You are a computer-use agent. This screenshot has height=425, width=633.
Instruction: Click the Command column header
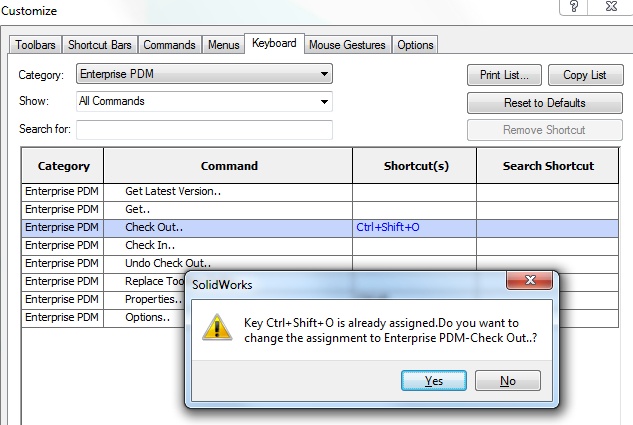click(228, 166)
